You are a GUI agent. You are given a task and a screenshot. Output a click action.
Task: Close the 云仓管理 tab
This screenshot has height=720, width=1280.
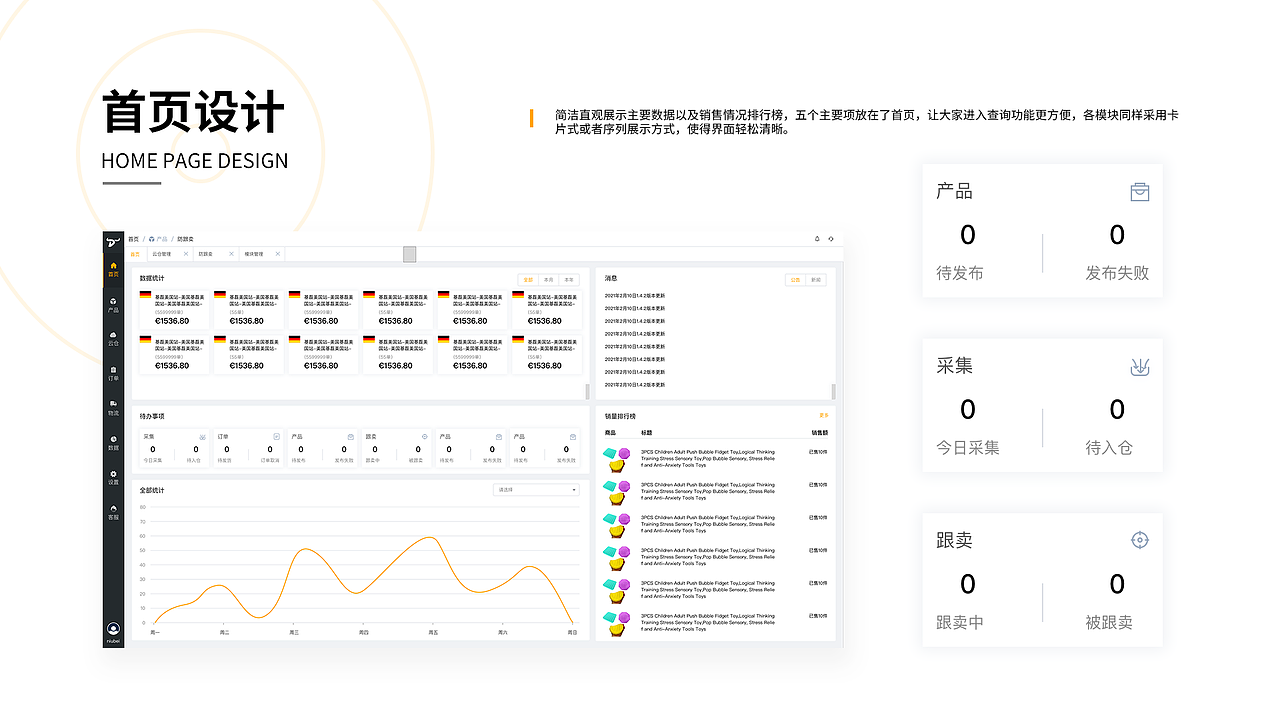click(x=187, y=254)
